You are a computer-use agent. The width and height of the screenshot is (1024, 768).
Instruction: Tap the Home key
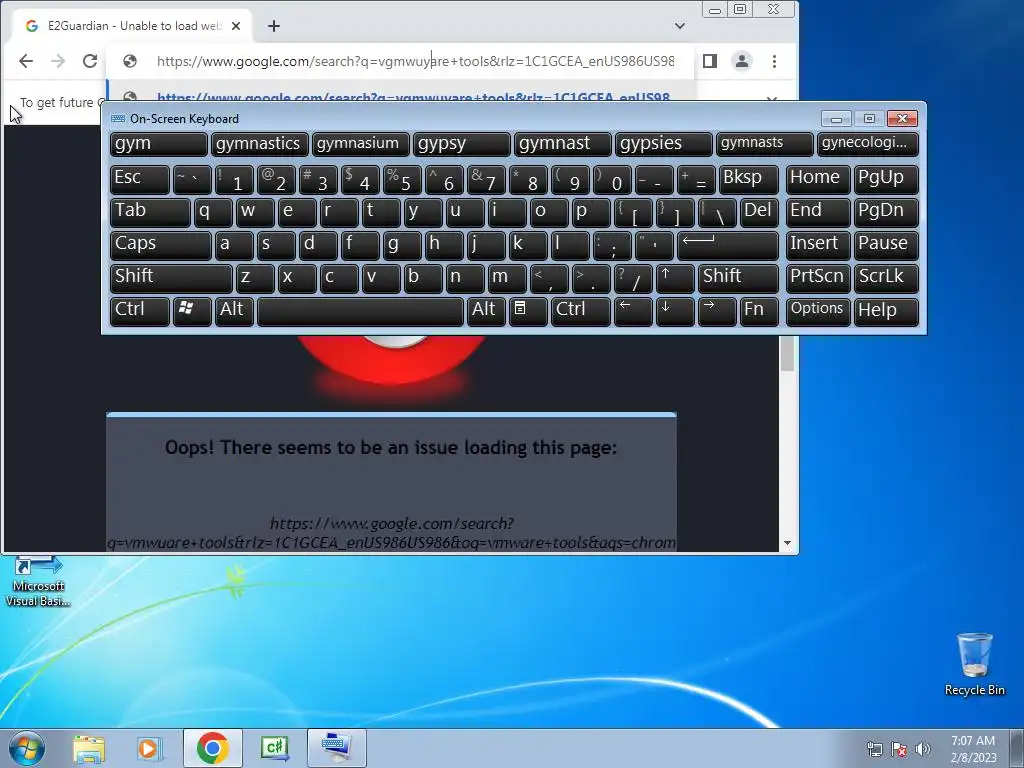818,179
